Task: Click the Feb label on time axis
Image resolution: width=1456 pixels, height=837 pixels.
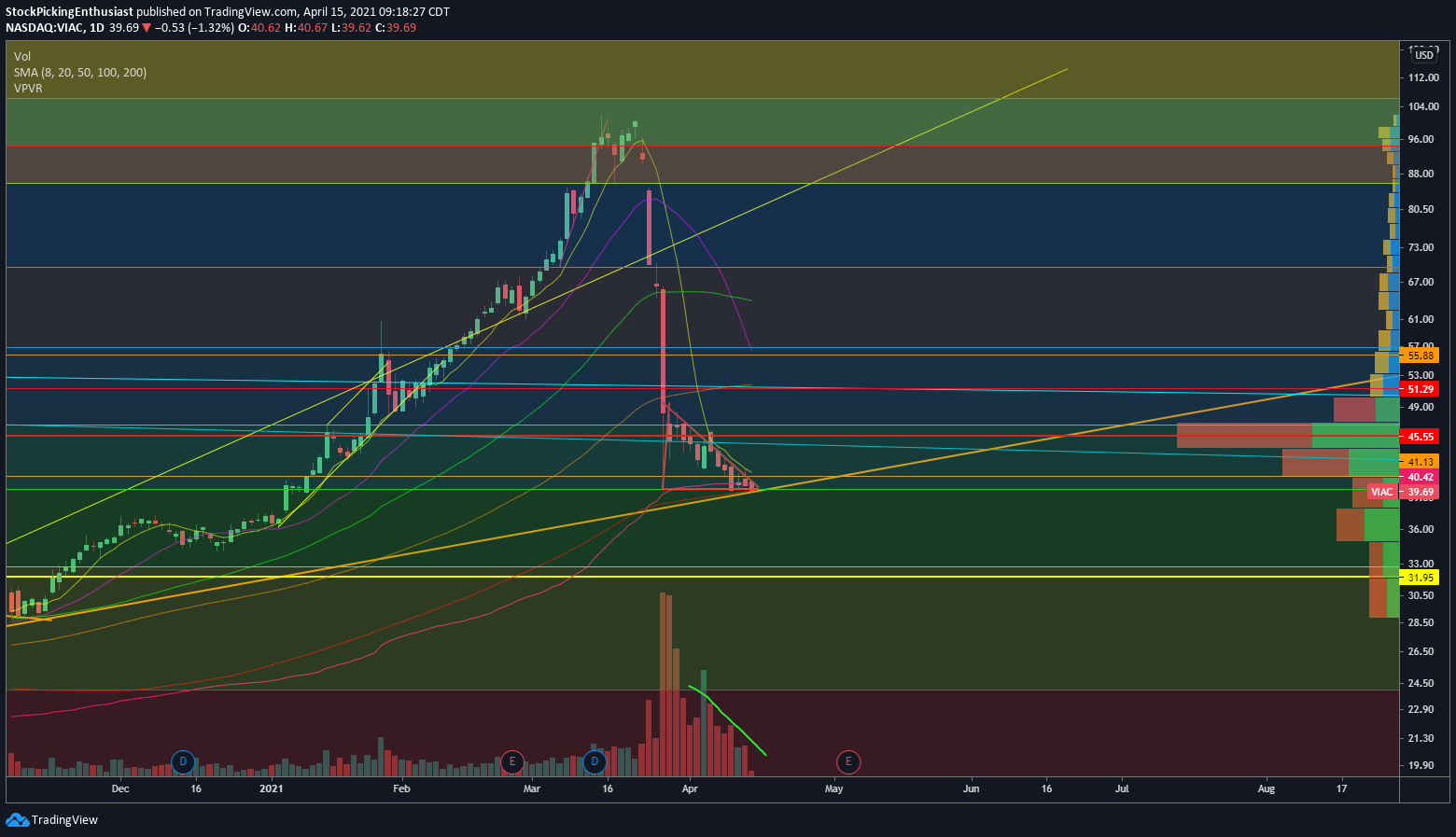Action: click(x=401, y=788)
